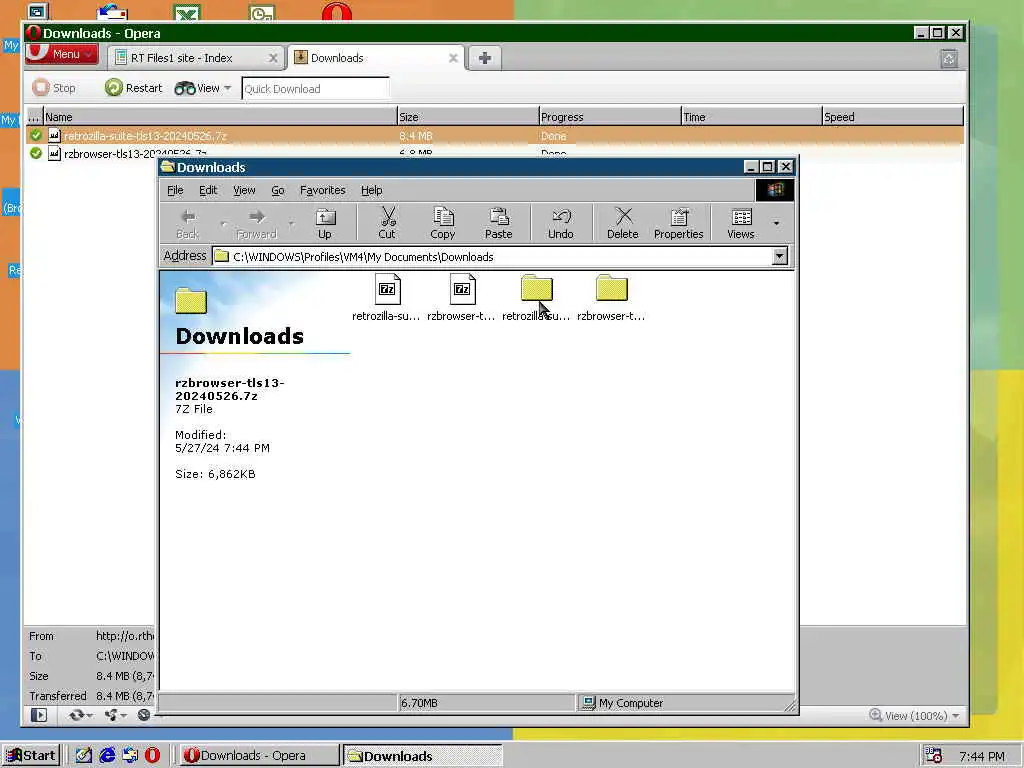Click the 7:44 PM system clock

pos(982,756)
